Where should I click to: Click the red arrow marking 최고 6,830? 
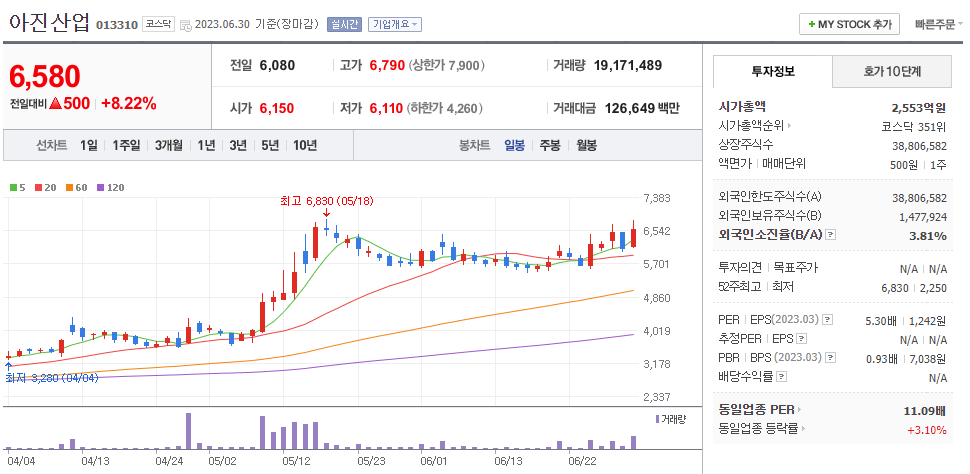[x=327, y=213]
